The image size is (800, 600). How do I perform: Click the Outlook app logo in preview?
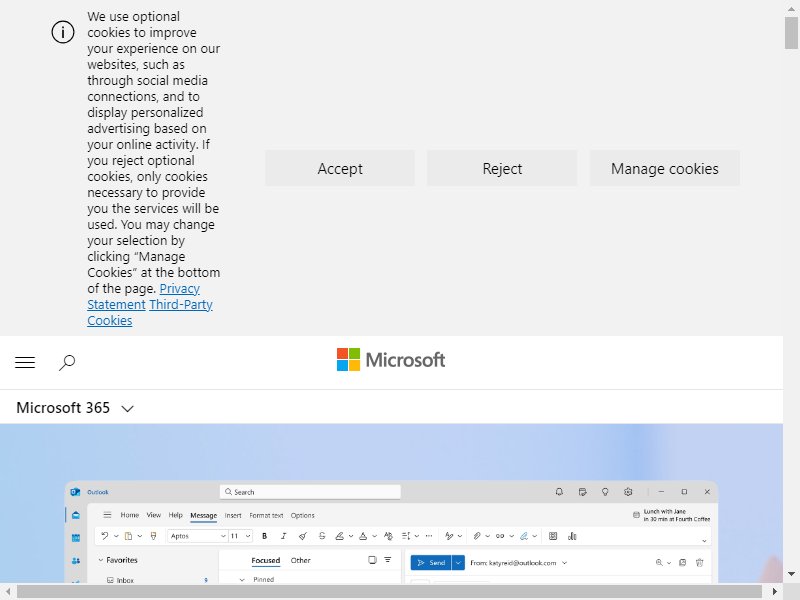(76, 492)
